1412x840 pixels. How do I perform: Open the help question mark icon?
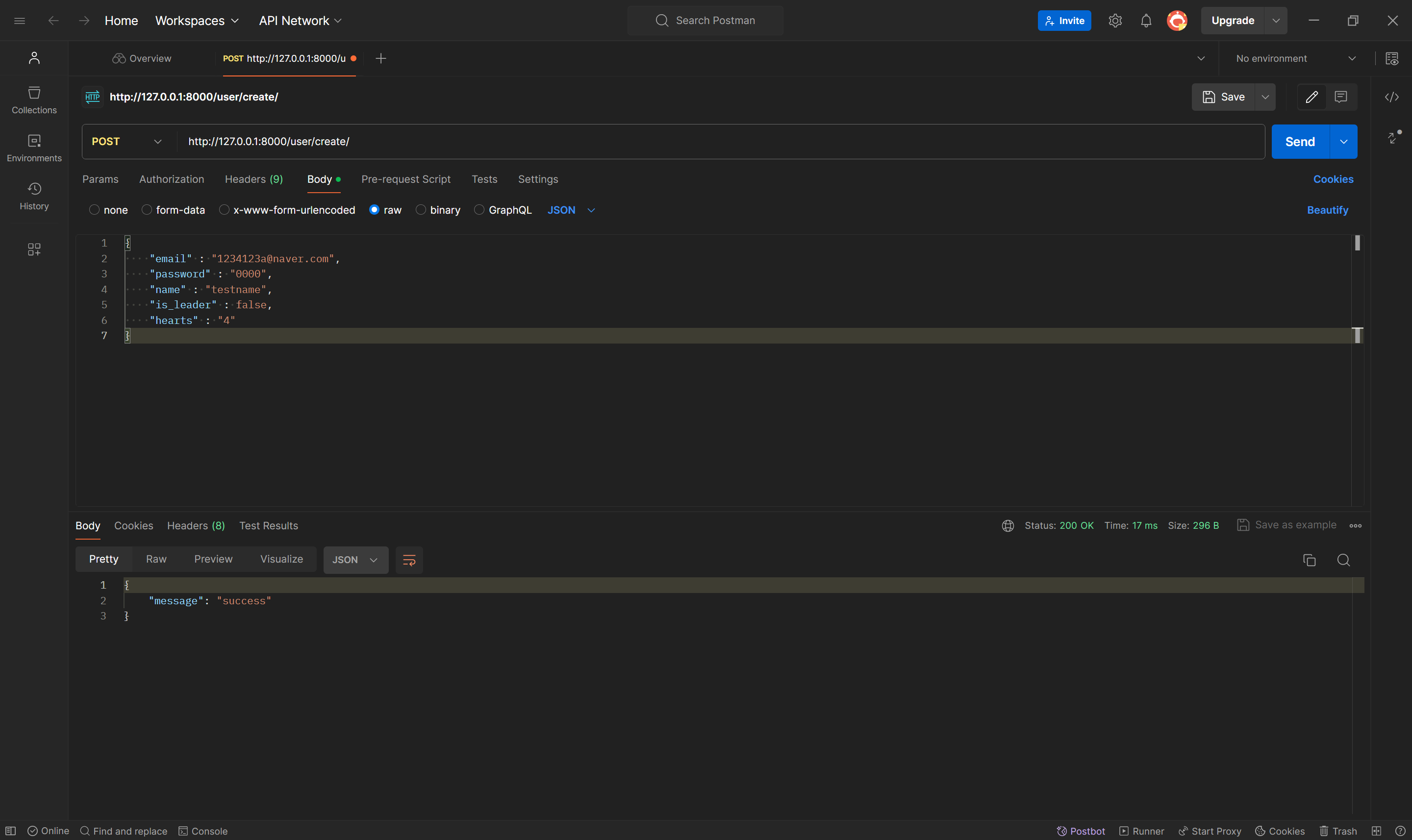click(1400, 830)
